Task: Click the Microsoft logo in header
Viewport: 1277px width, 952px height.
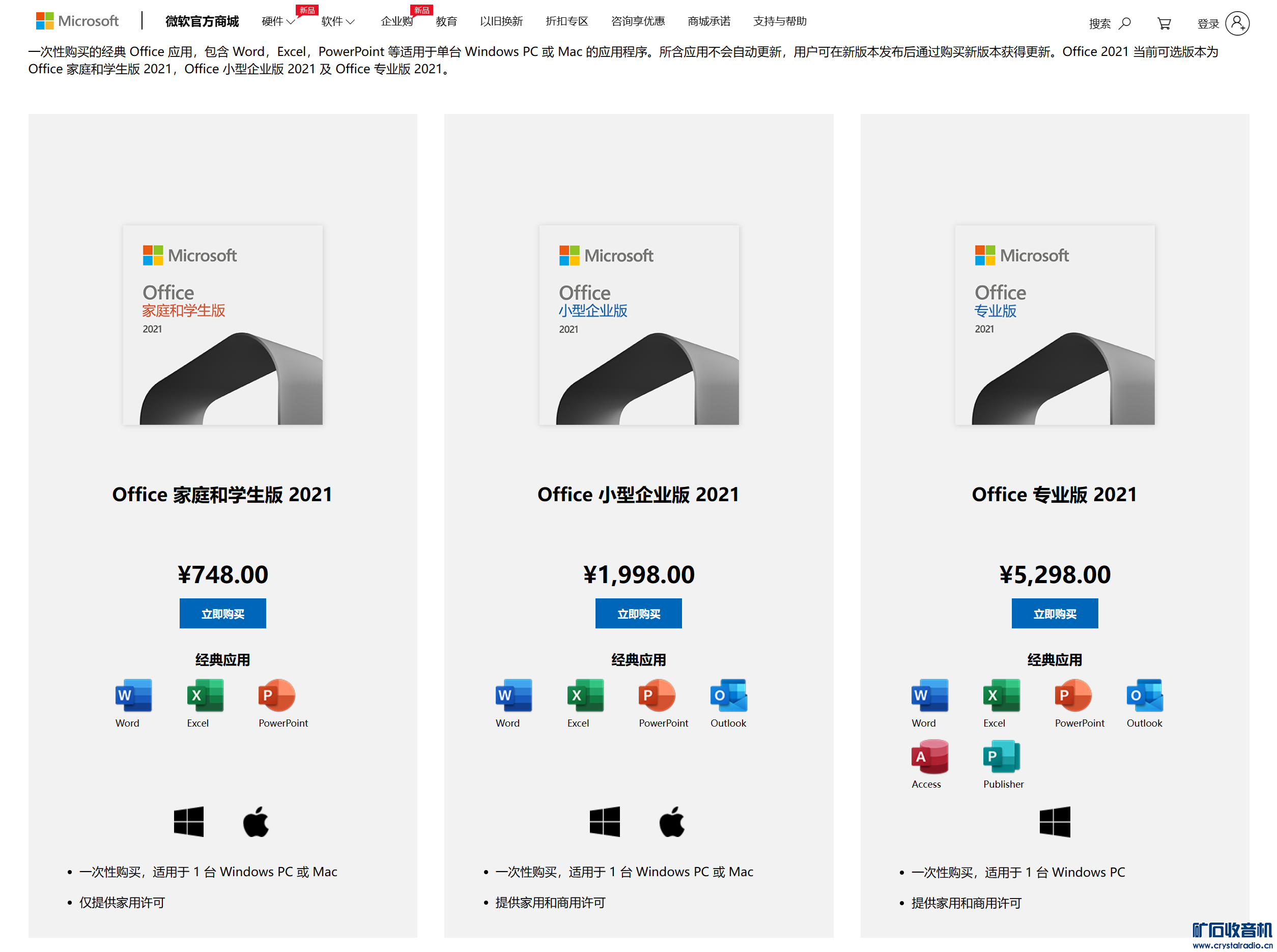Action: [x=77, y=21]
